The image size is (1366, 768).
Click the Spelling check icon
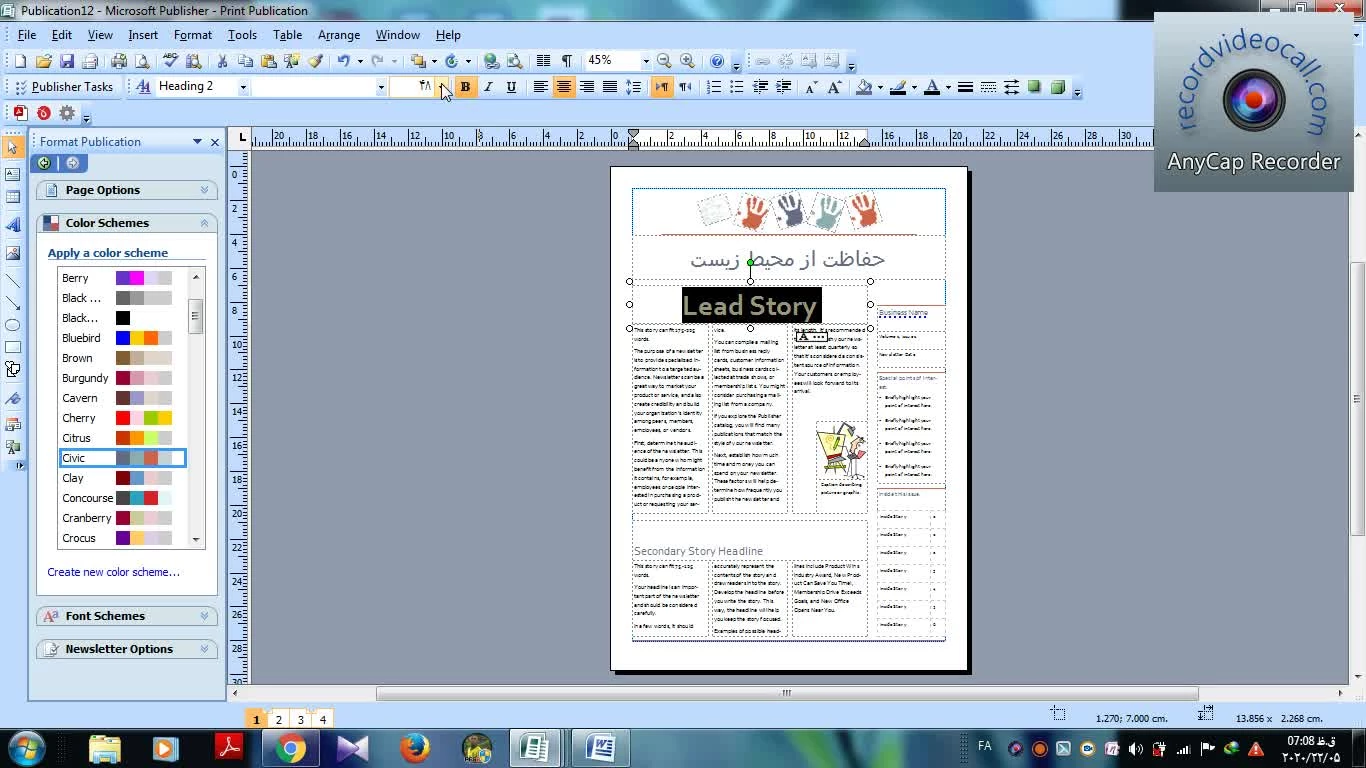(x=171, y=61)
